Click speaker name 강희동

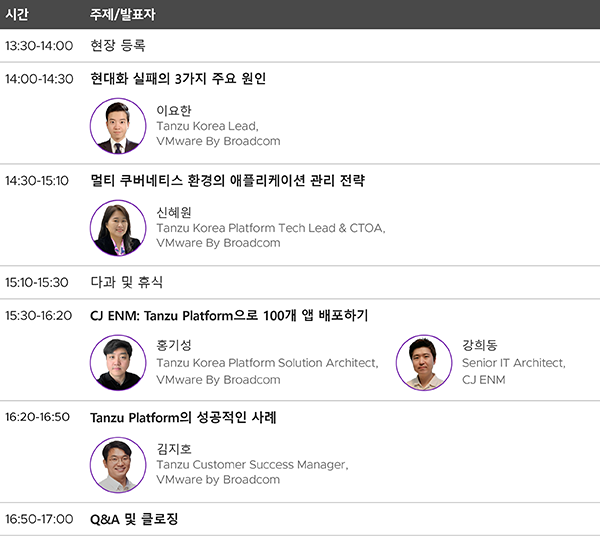[480, 345]
